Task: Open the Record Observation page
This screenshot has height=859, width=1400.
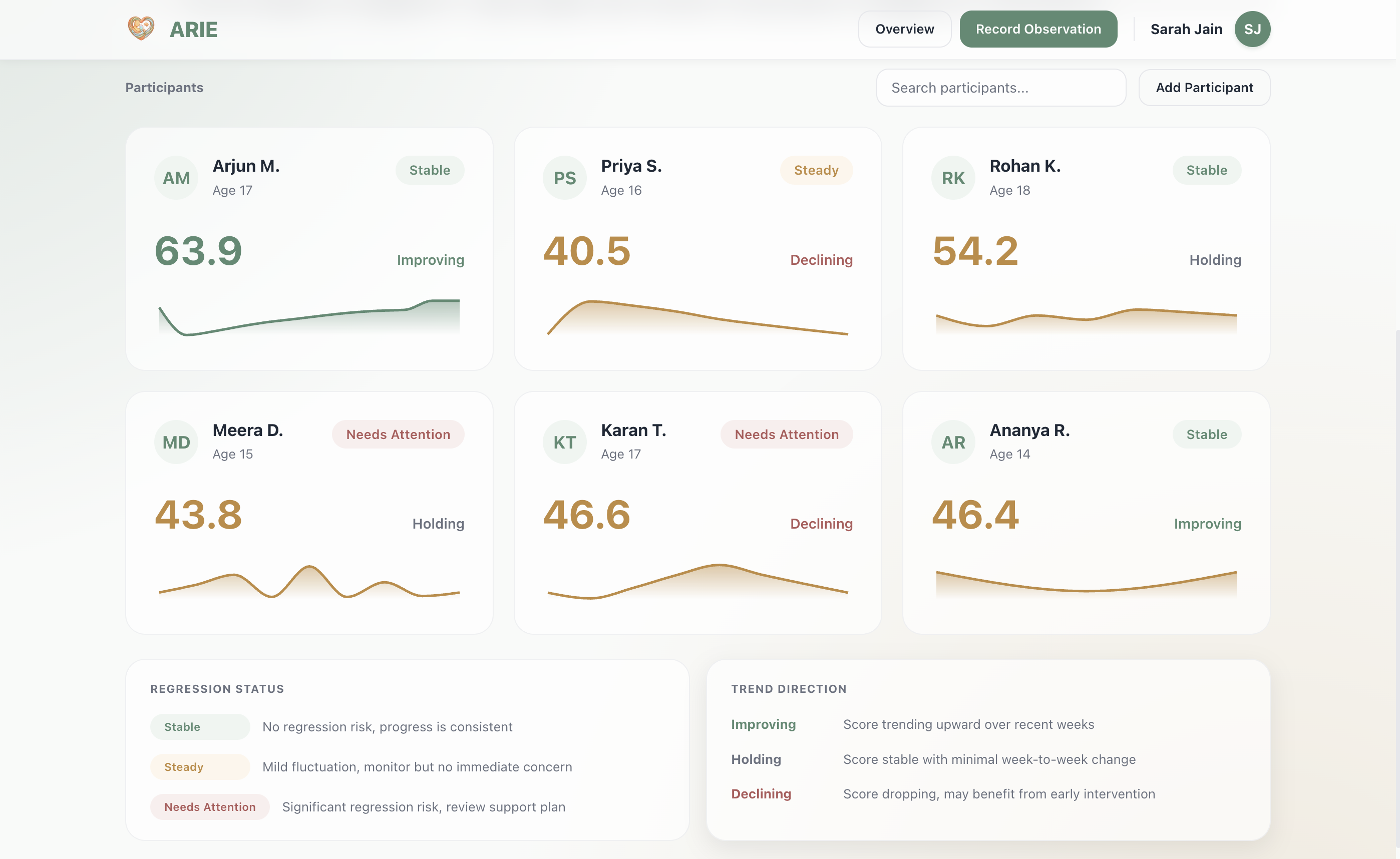Action: coord(1038,29)
